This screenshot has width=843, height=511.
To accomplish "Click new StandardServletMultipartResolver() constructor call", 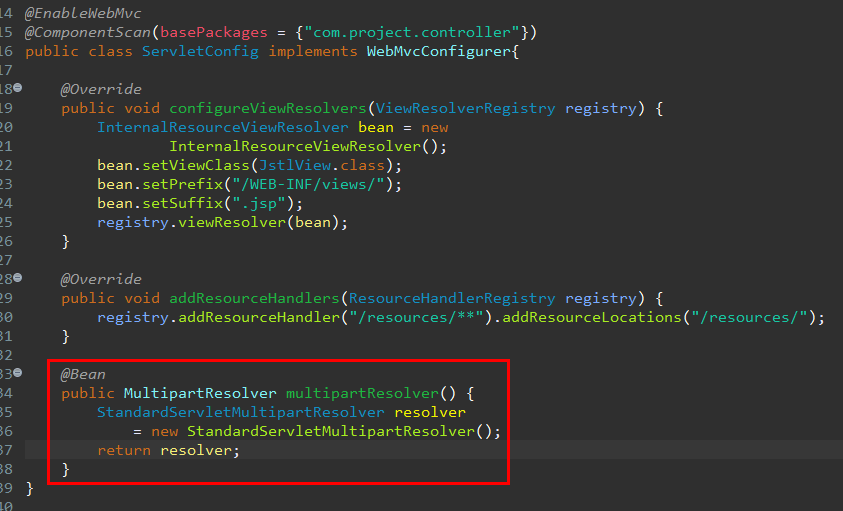I will (326, 431).
